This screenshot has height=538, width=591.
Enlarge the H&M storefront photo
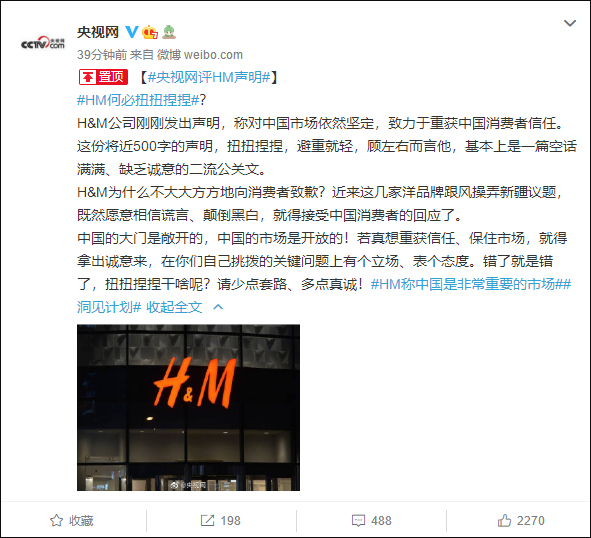188,407
